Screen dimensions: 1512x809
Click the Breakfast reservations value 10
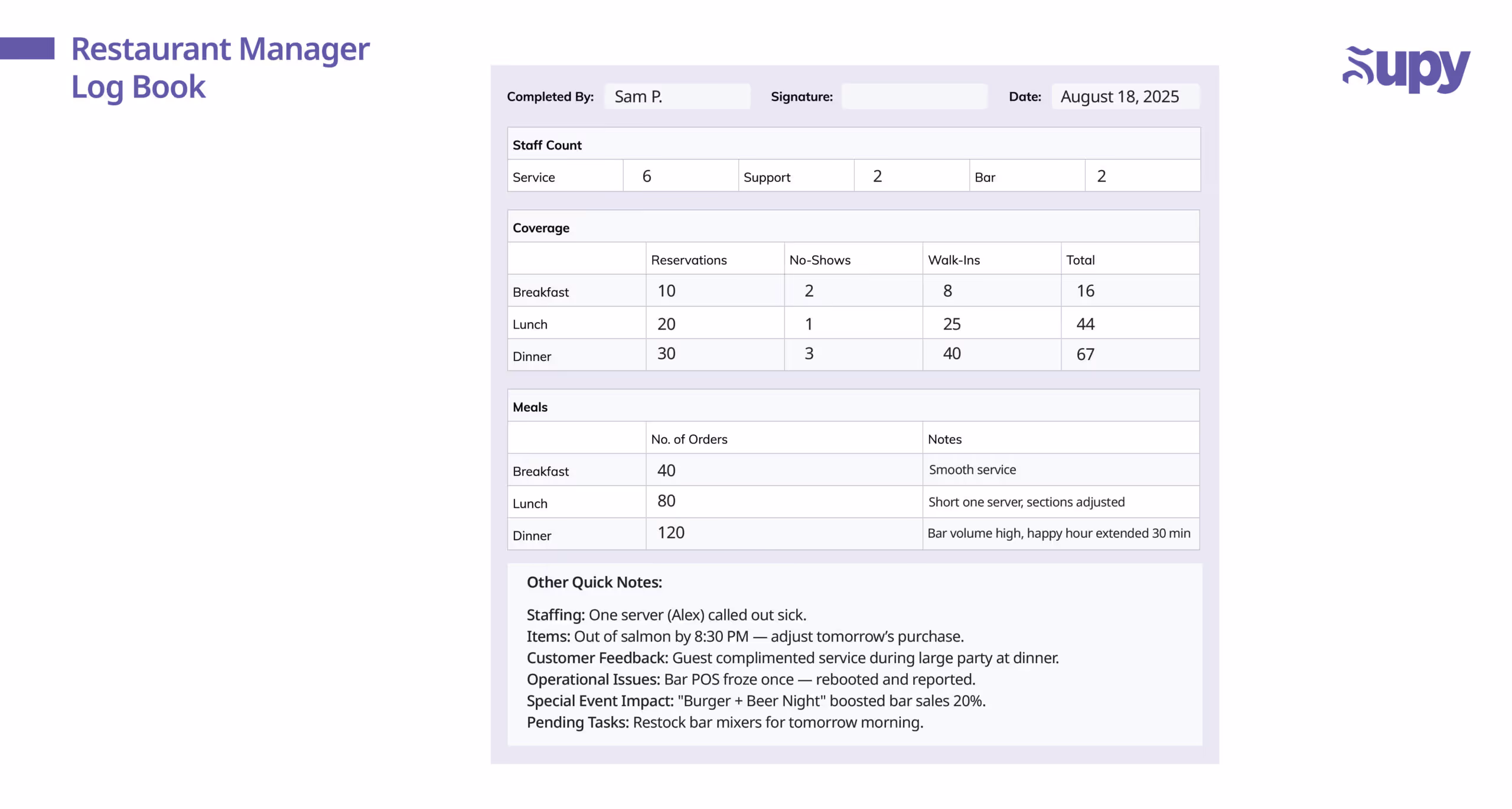(666, 290)
